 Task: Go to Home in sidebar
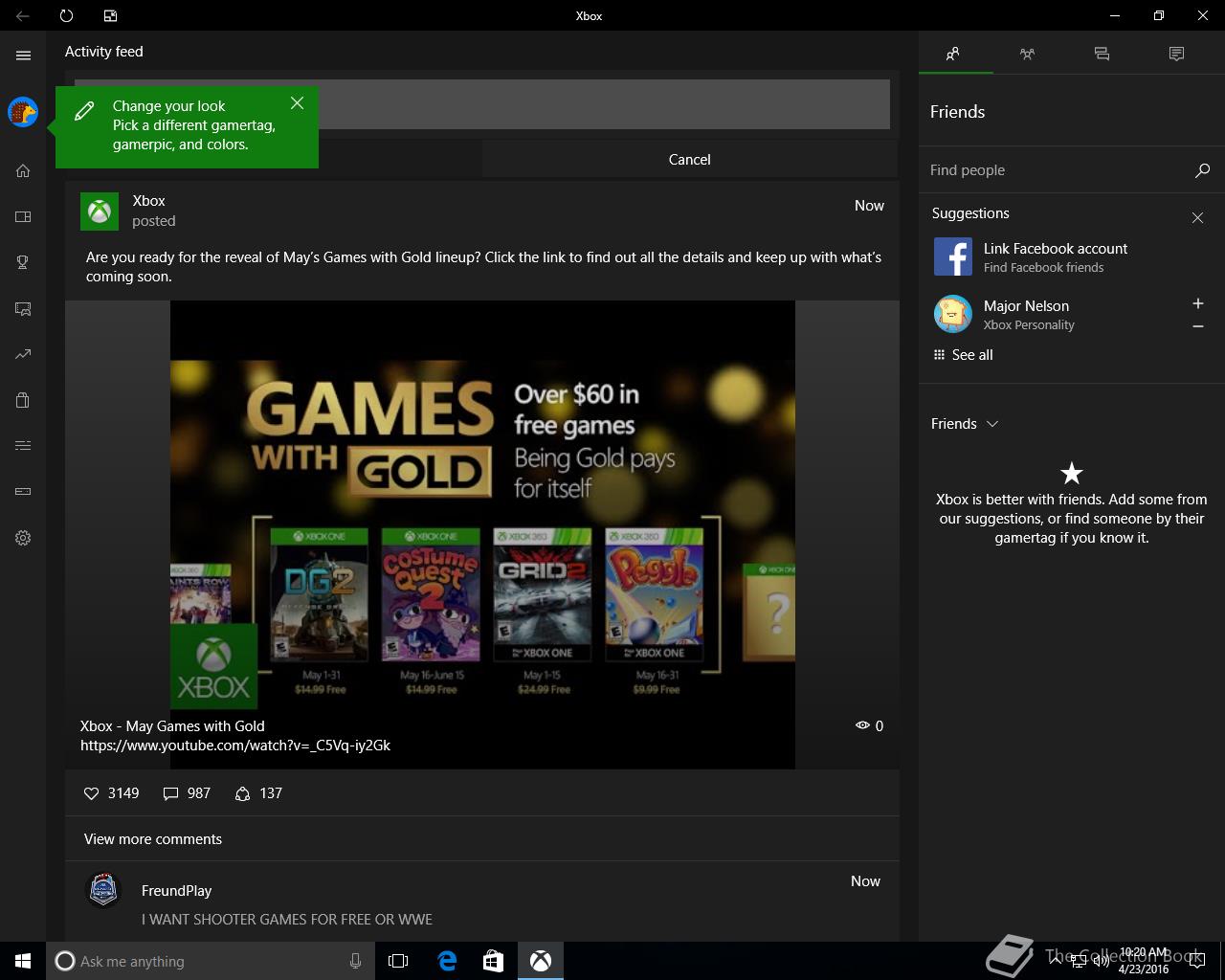coord(23,170)
